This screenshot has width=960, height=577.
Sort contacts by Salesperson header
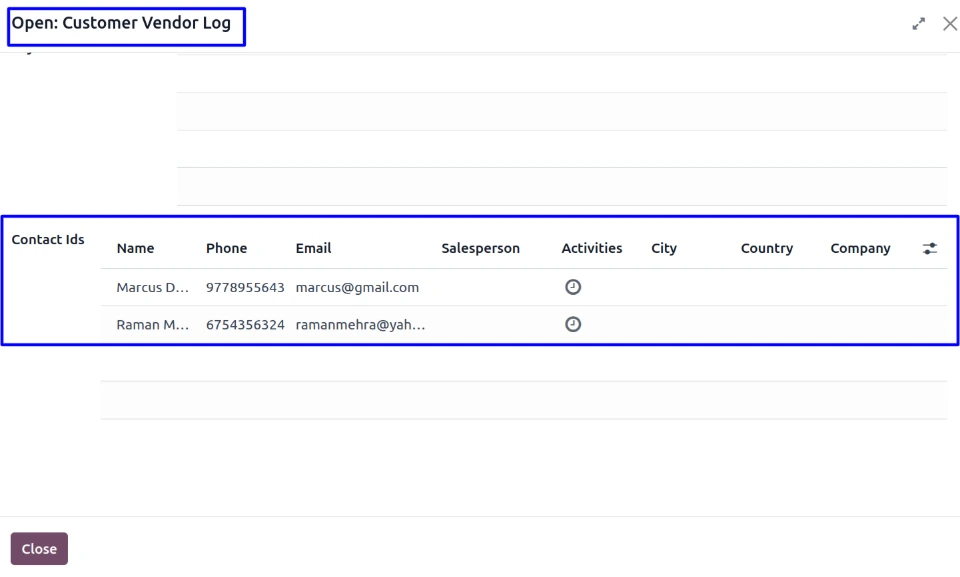[480, 249]
